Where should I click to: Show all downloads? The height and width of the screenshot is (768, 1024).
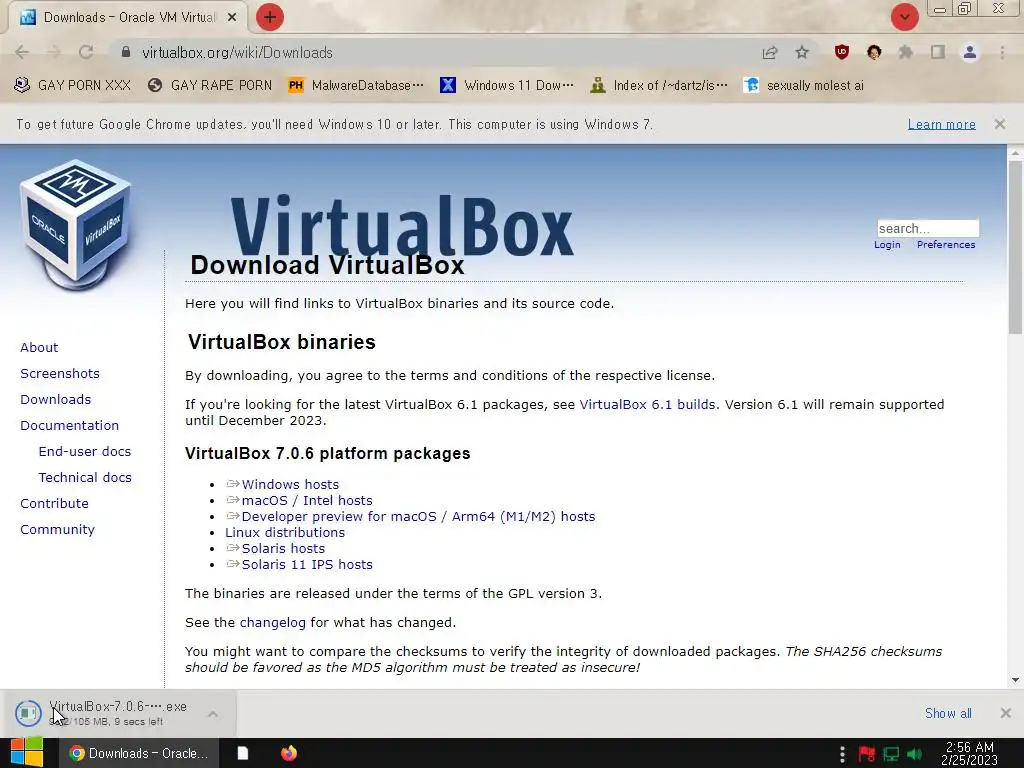pos(948,713)
